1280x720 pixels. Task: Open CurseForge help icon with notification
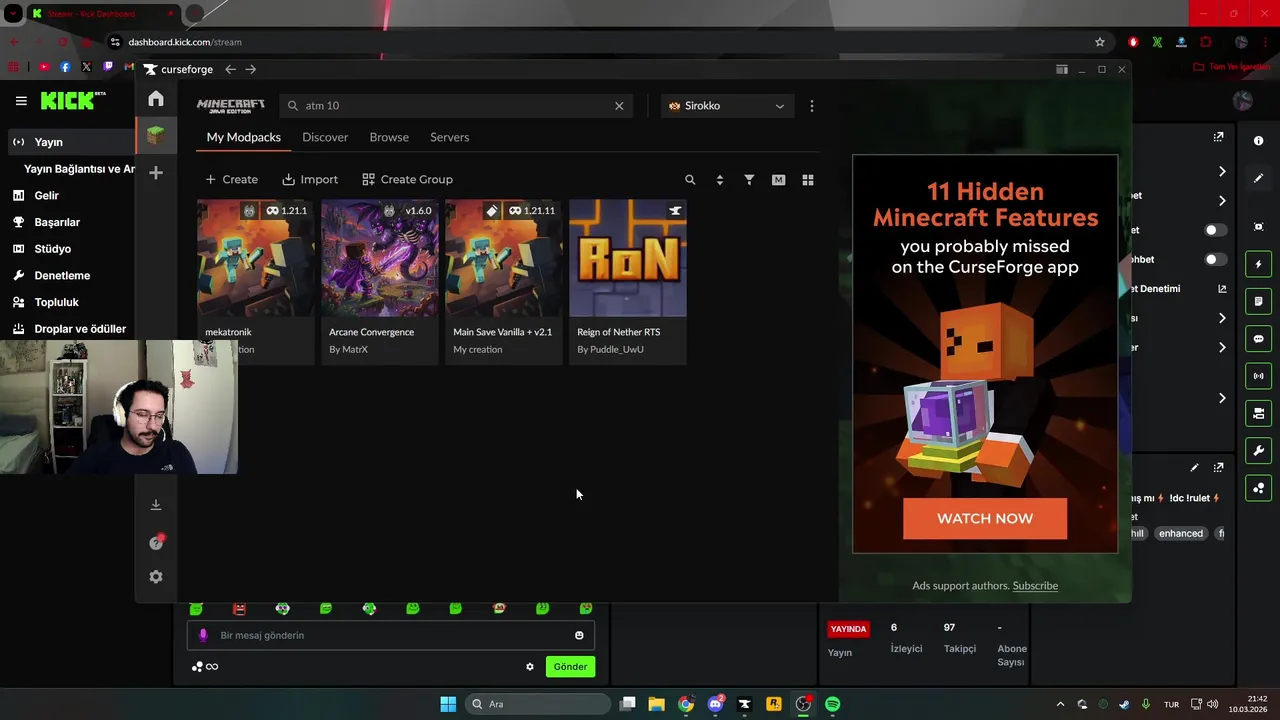(156, 542)
